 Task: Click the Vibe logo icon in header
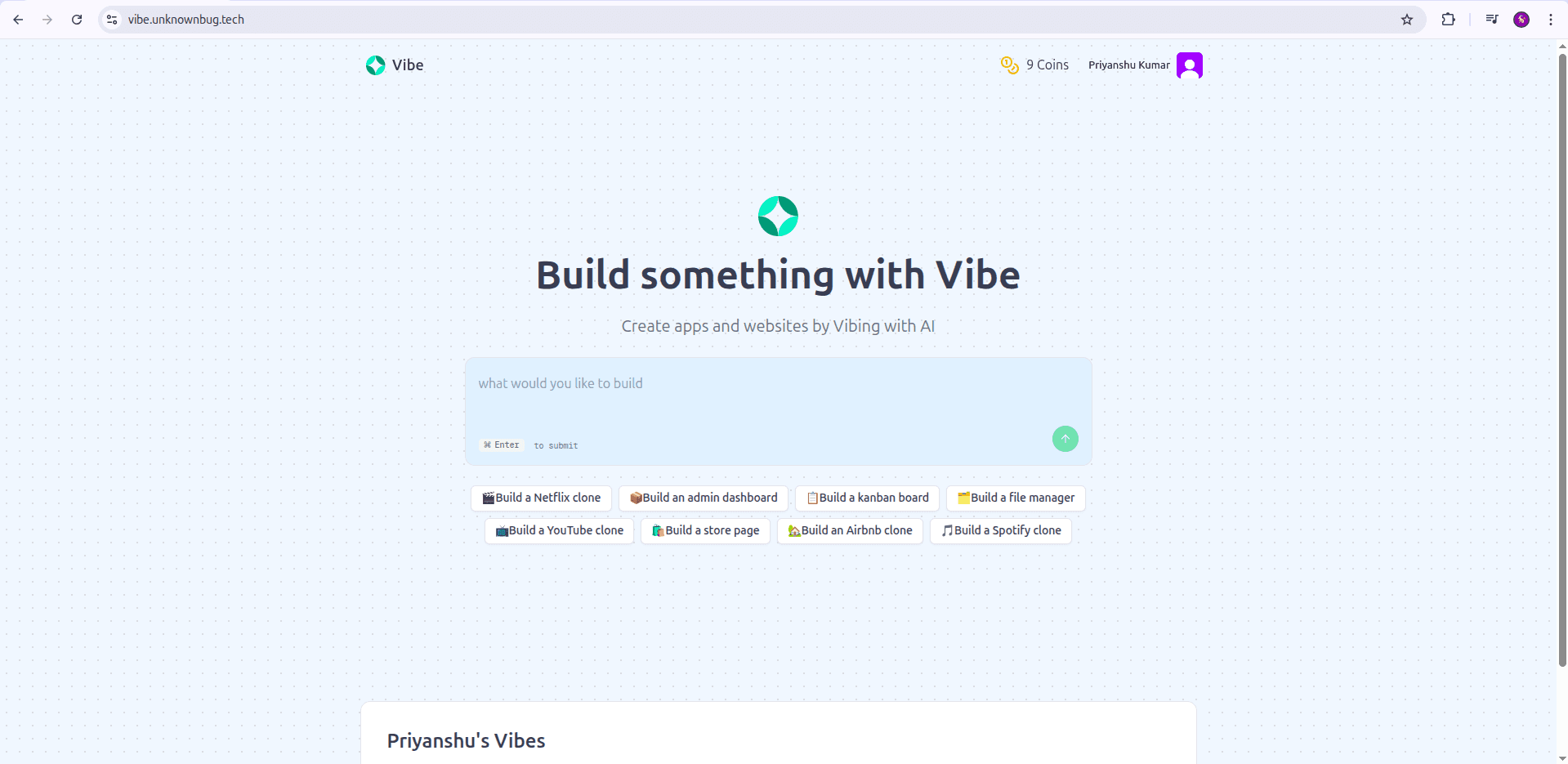tap(375, 65)
